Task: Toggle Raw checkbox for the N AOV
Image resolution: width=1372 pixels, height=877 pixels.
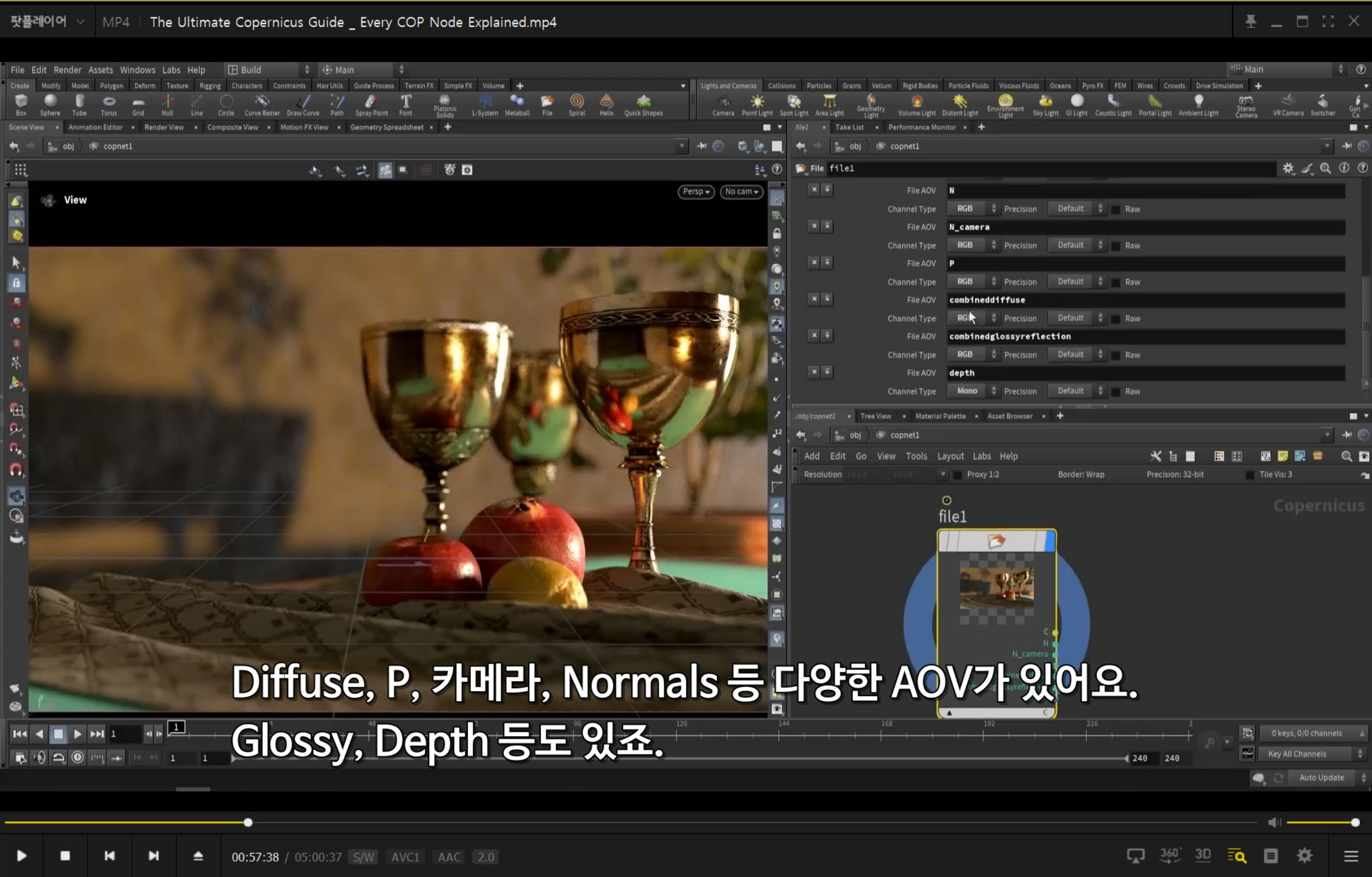Action: [1116, 209]
